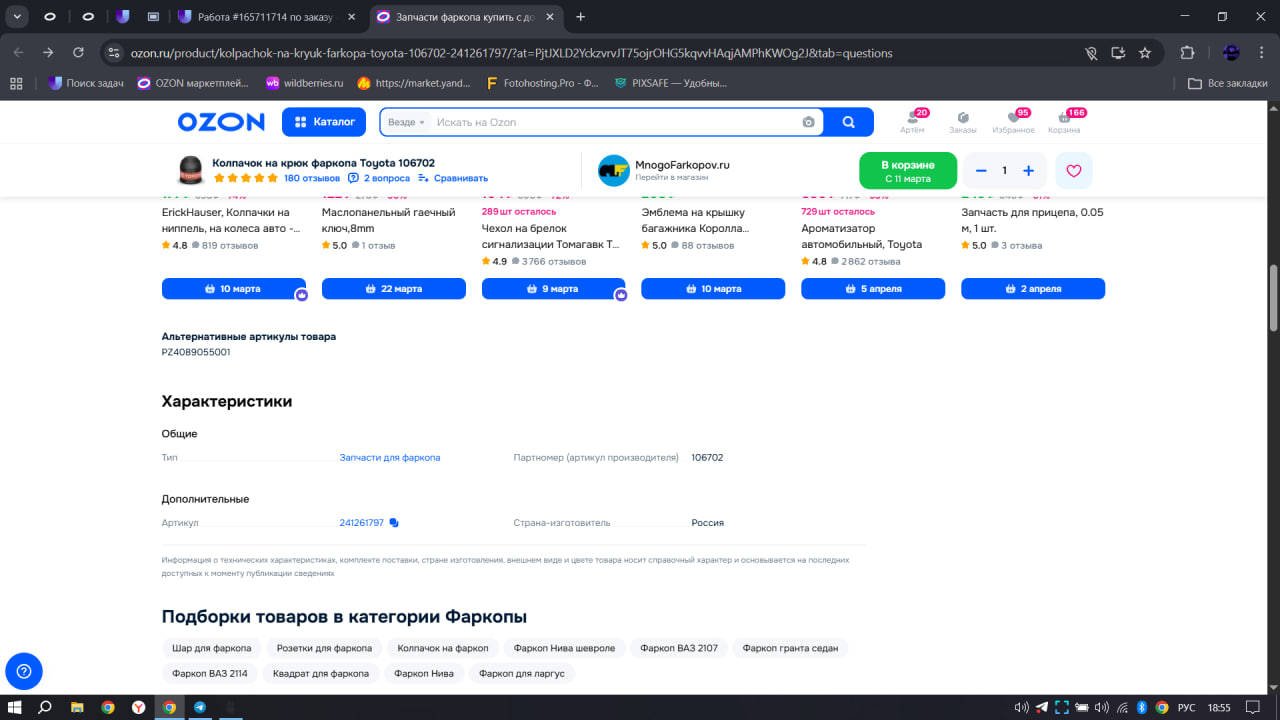Go to the MnogoFarkopov.ru shop name
The width and height of the screenshot is (1280, 720).
click(x=682, y=164)
